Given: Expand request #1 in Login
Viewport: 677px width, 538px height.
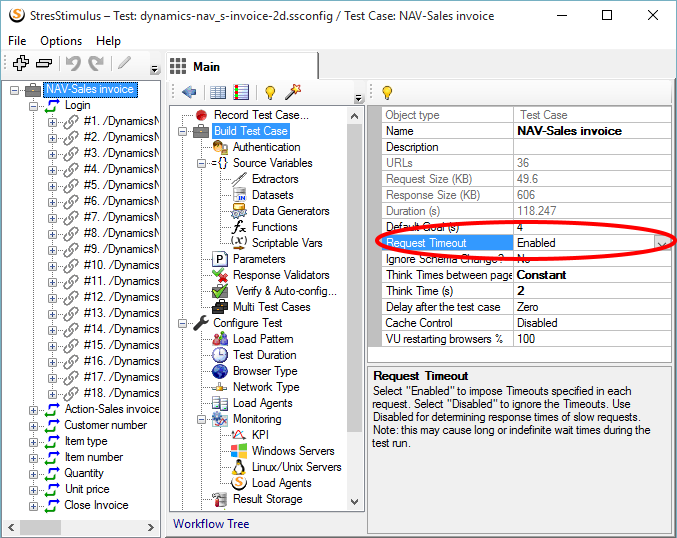Looking at the screenshot, I should [x=52, y=122].
